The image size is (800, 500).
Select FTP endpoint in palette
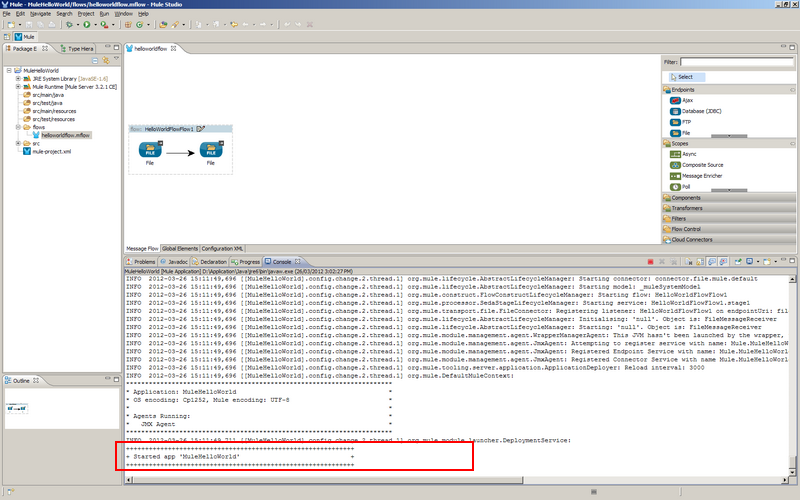[x=681, y=122]
